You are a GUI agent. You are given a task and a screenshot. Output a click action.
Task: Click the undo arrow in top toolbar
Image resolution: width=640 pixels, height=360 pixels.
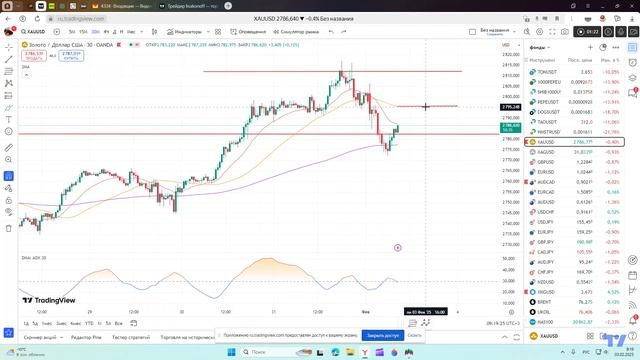point(331,31)
